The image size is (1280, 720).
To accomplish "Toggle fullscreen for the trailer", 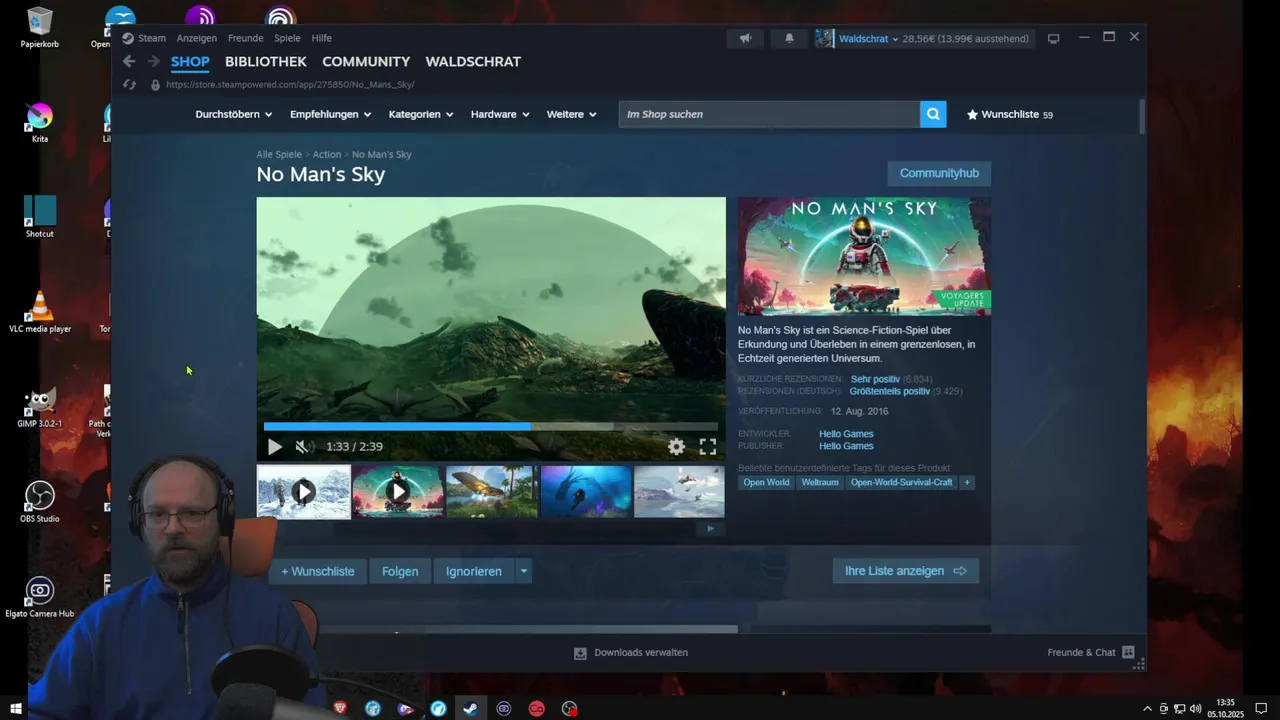I will click(708, 447).
